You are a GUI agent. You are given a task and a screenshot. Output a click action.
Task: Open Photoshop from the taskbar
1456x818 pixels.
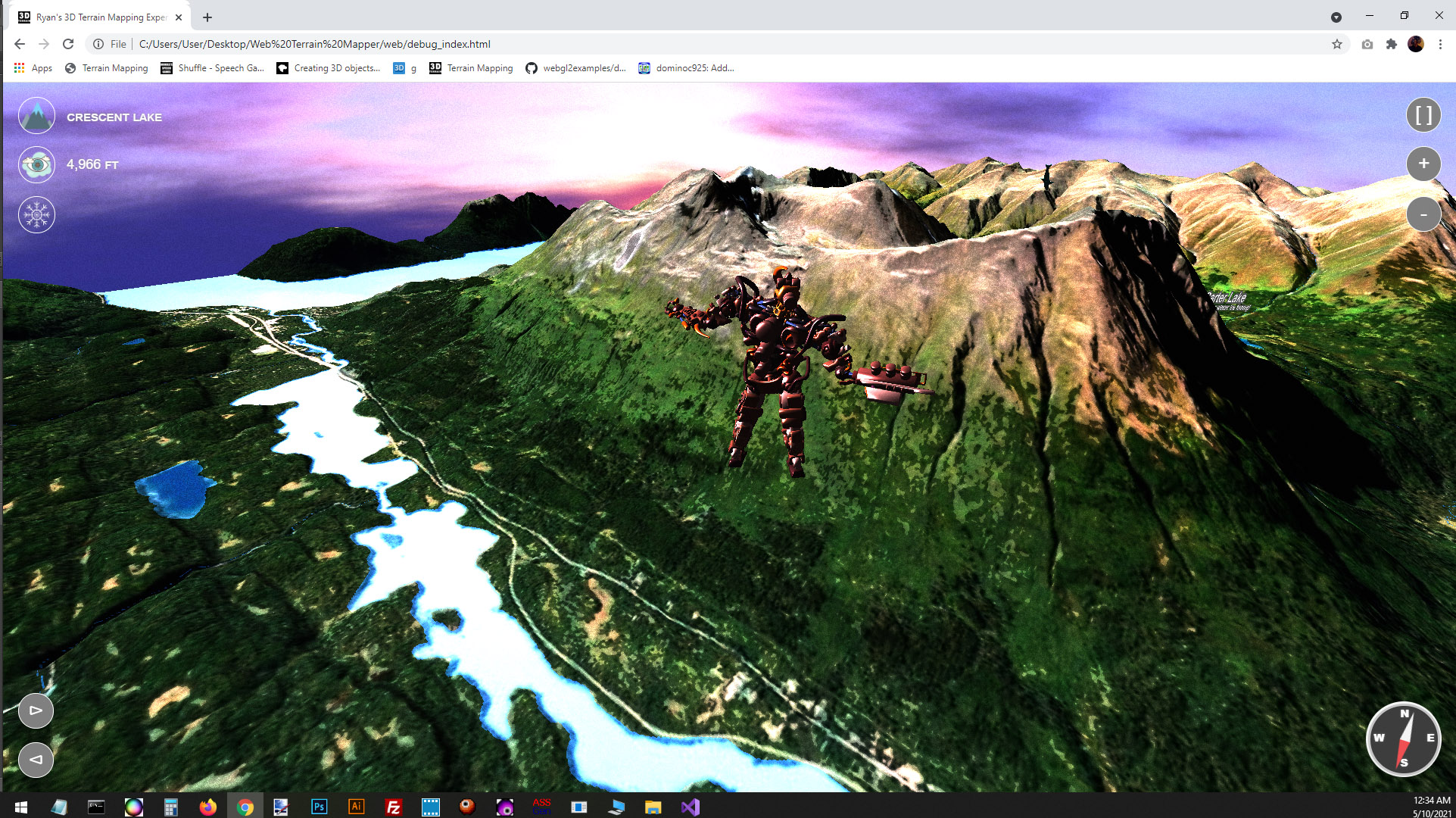(x=319, y=807)
